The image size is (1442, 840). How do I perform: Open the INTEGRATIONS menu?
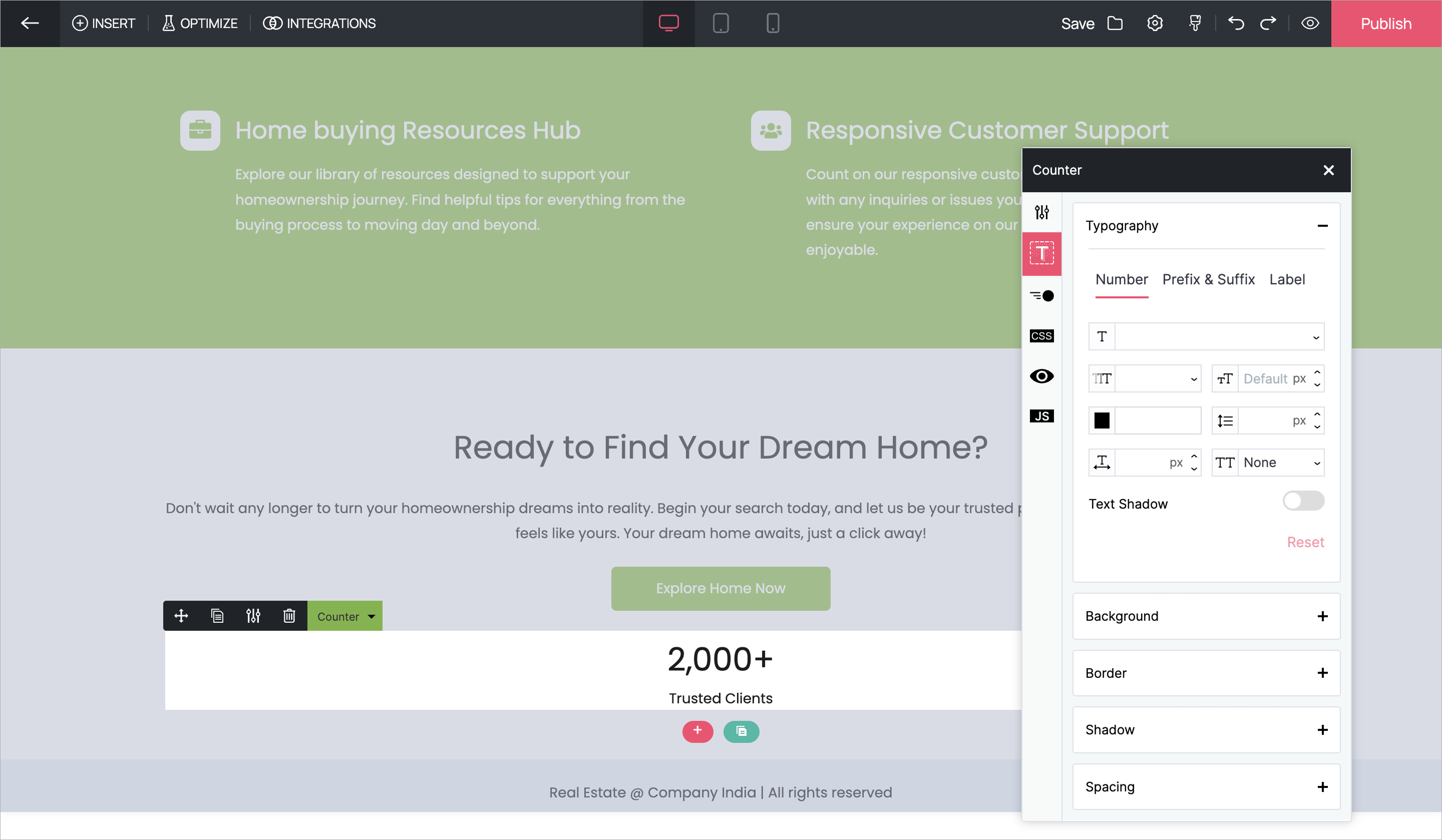[x=319, y=24]
